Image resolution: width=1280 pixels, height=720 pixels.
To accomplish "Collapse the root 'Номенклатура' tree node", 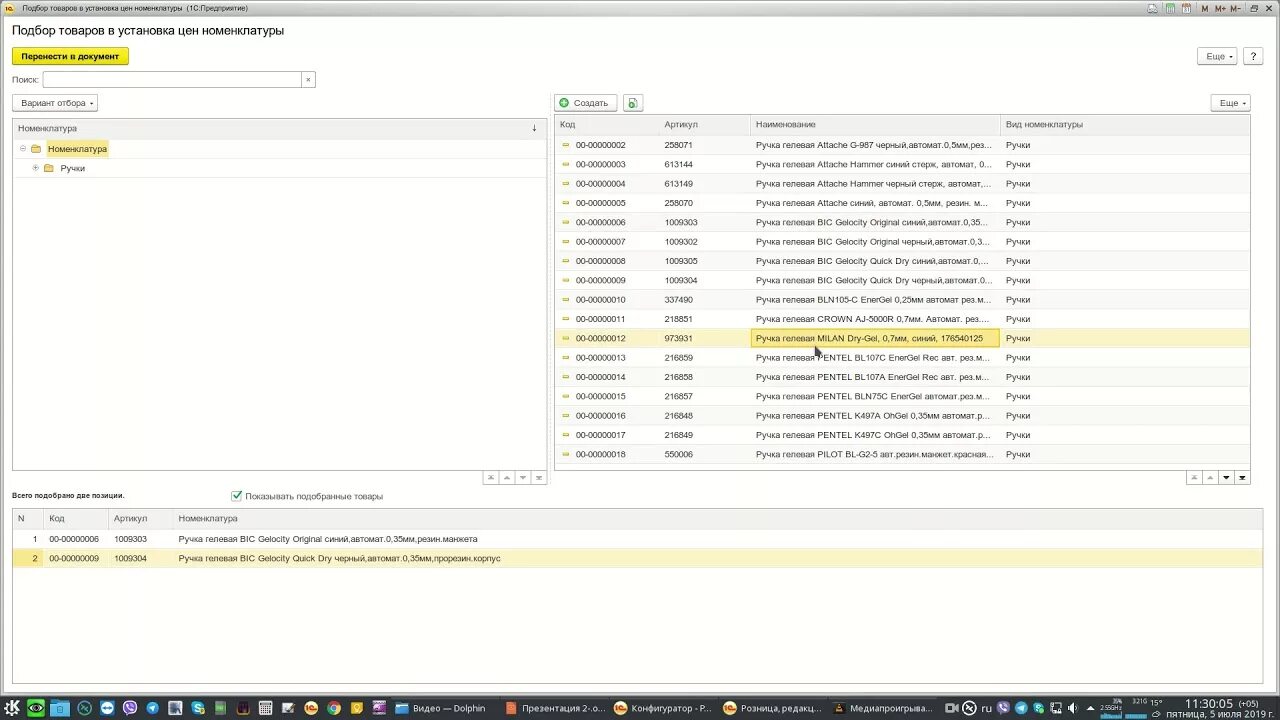I will coord(23,148).
